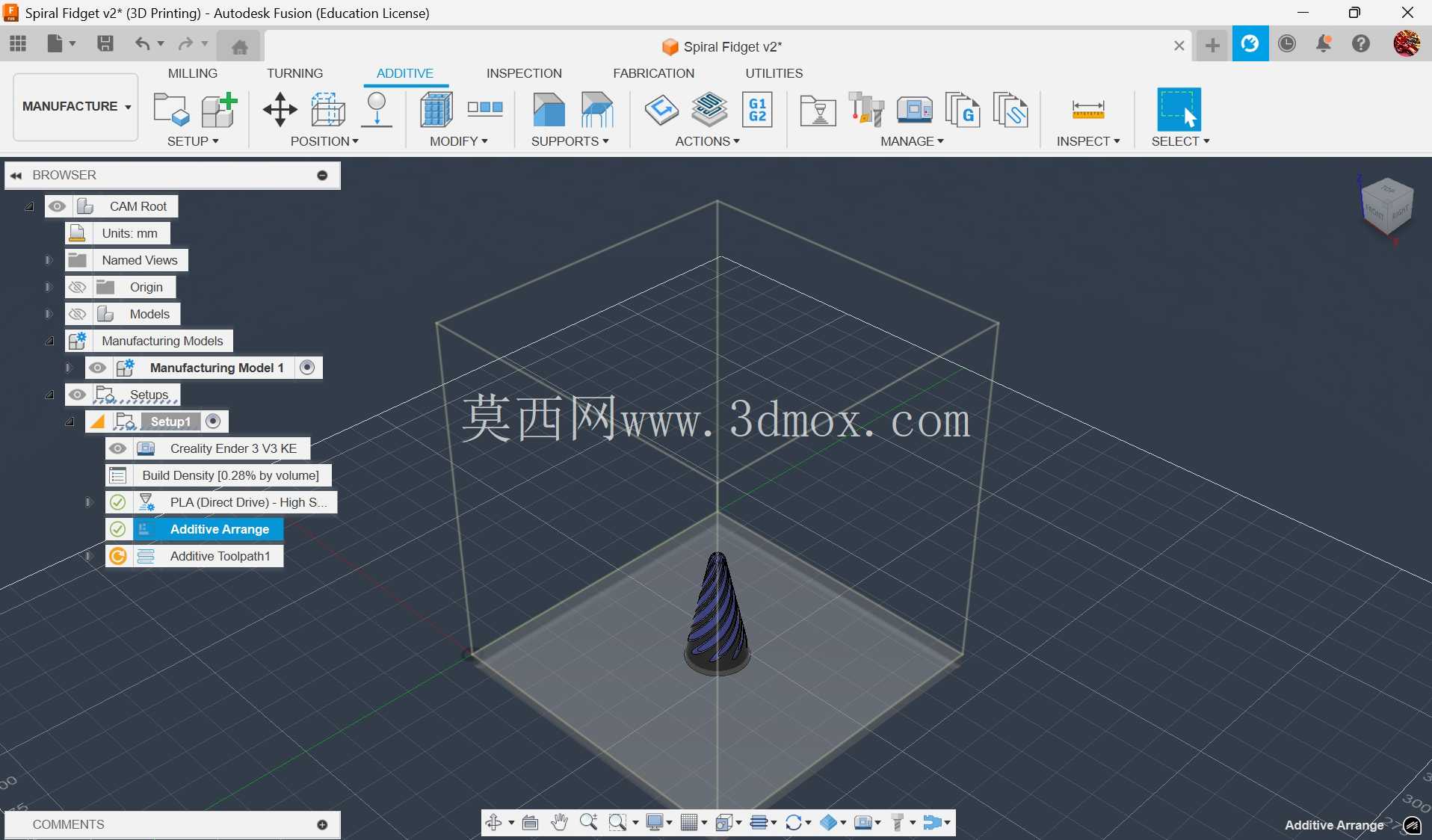Open the MANUFACTURE workspace dropdown
The image size is (1432, 840).
pos(75,107)
